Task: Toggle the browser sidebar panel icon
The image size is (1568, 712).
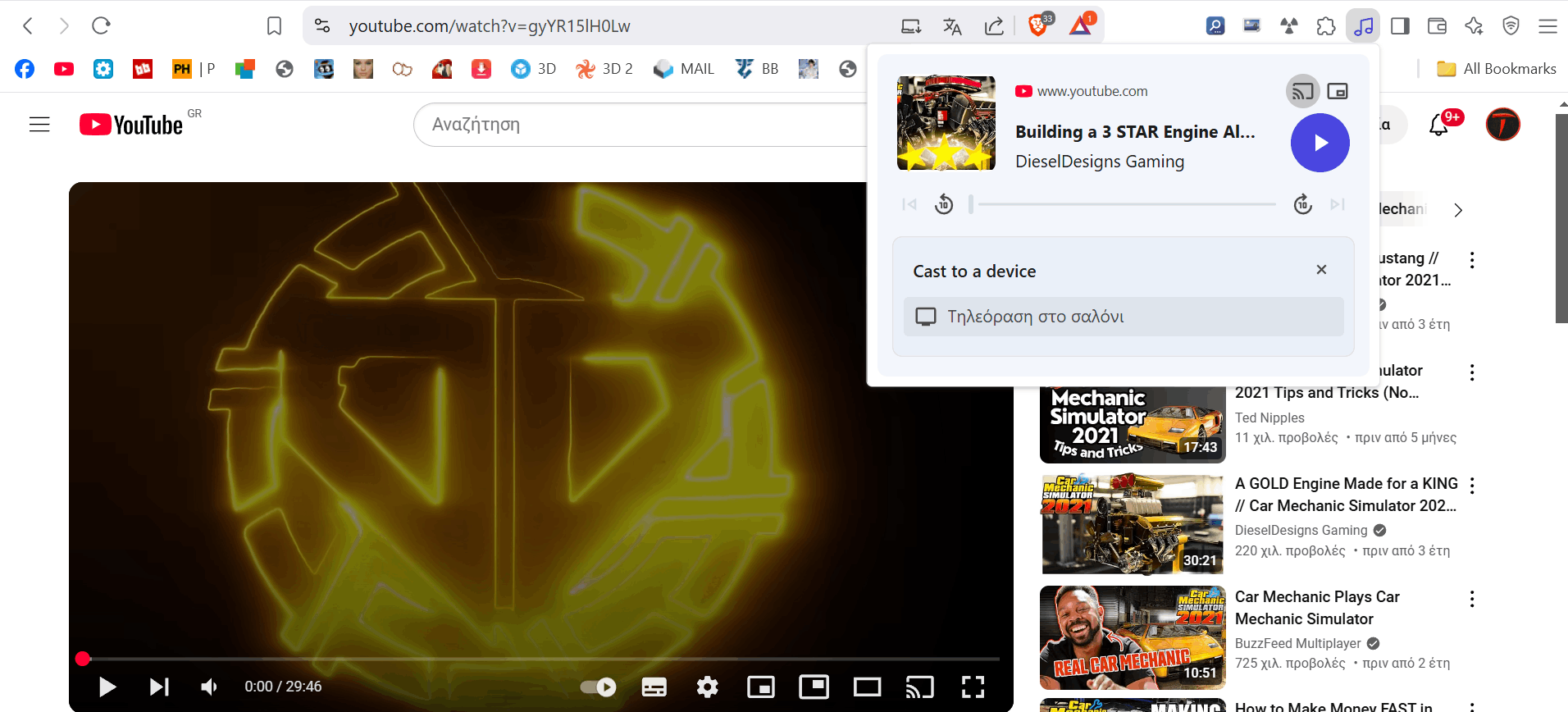Action: tap(1400, 26)
